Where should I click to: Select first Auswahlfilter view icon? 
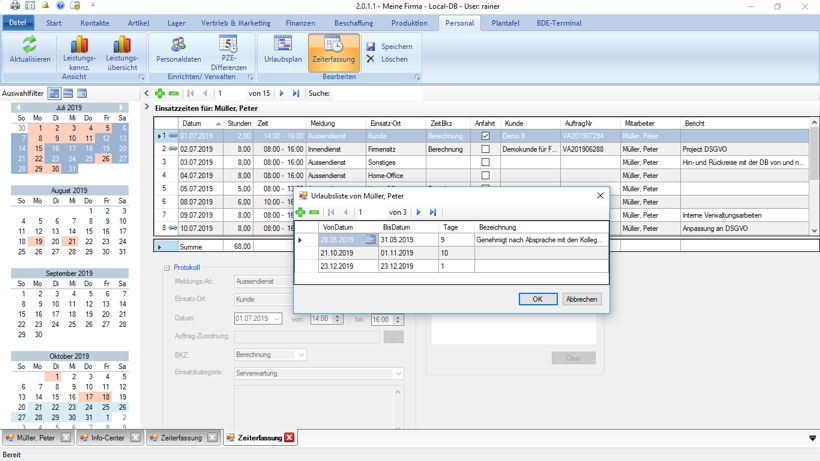coord(54,94)
